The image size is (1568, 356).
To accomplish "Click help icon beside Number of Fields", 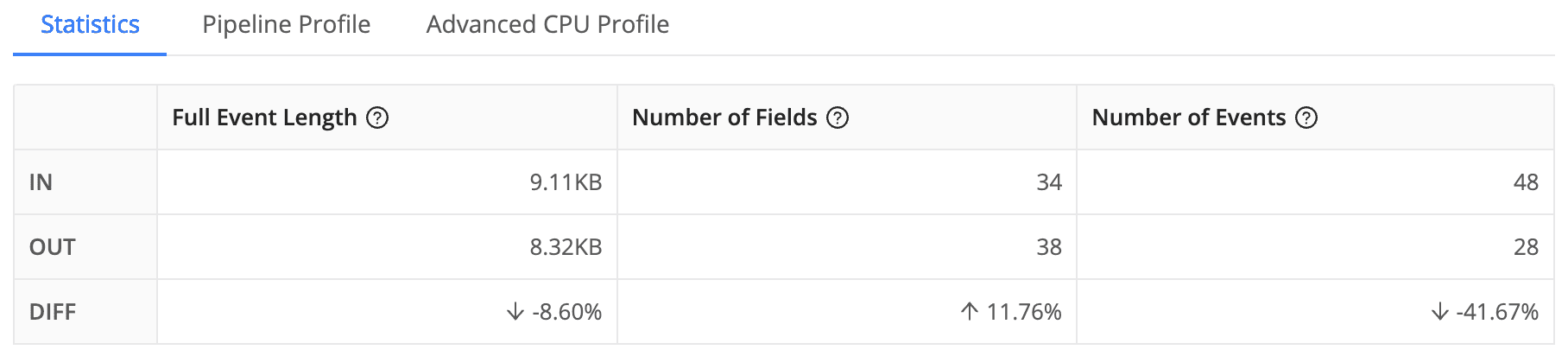I will (x=838, y=118).
